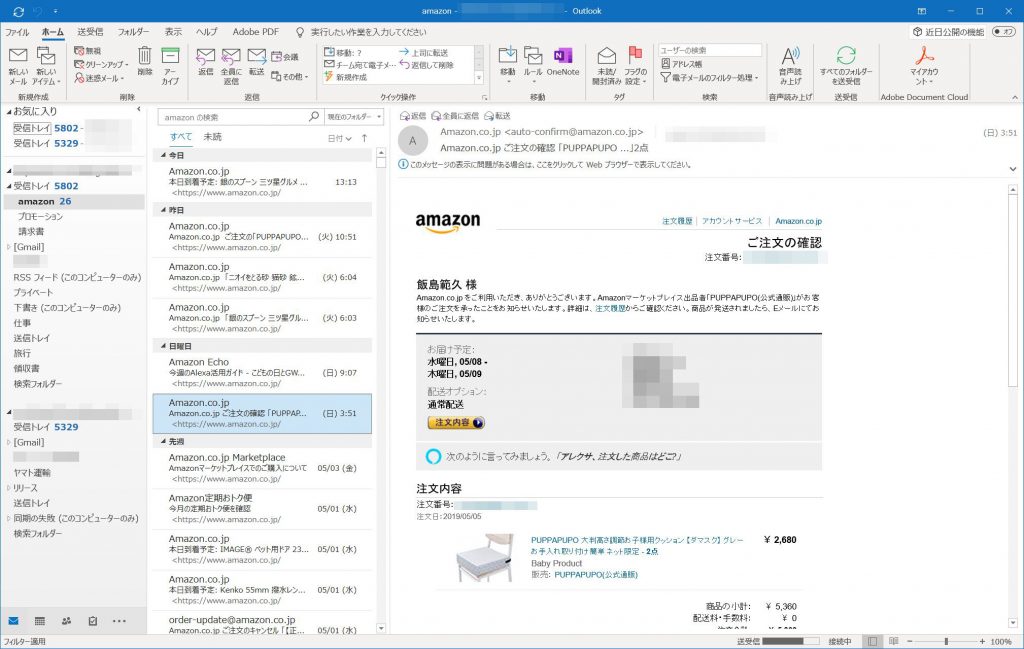
Task: Open the 現在のフォルダー search scope dropdown
Action: [x=350, y=117]
